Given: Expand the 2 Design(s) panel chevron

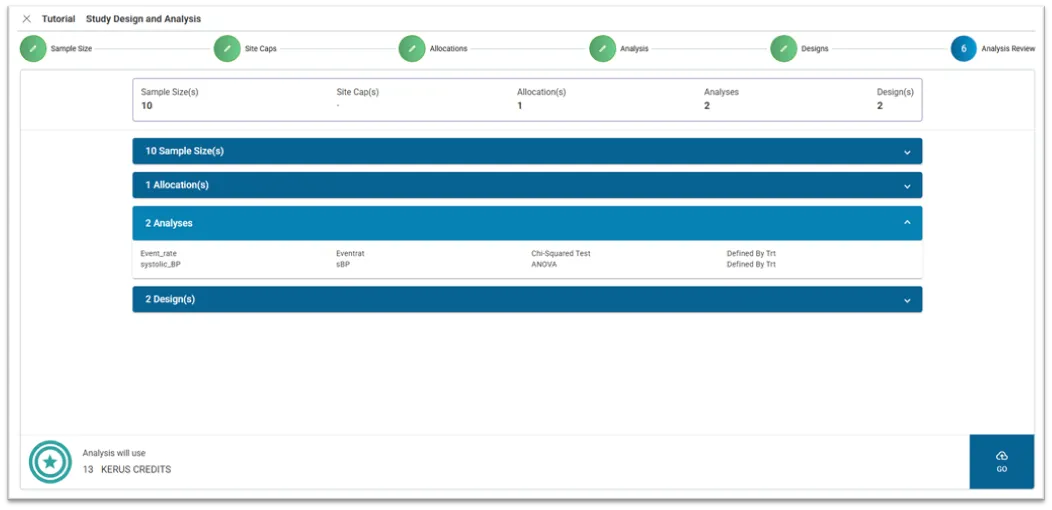Looking at the screenshot, I should (x=907, y=300).
